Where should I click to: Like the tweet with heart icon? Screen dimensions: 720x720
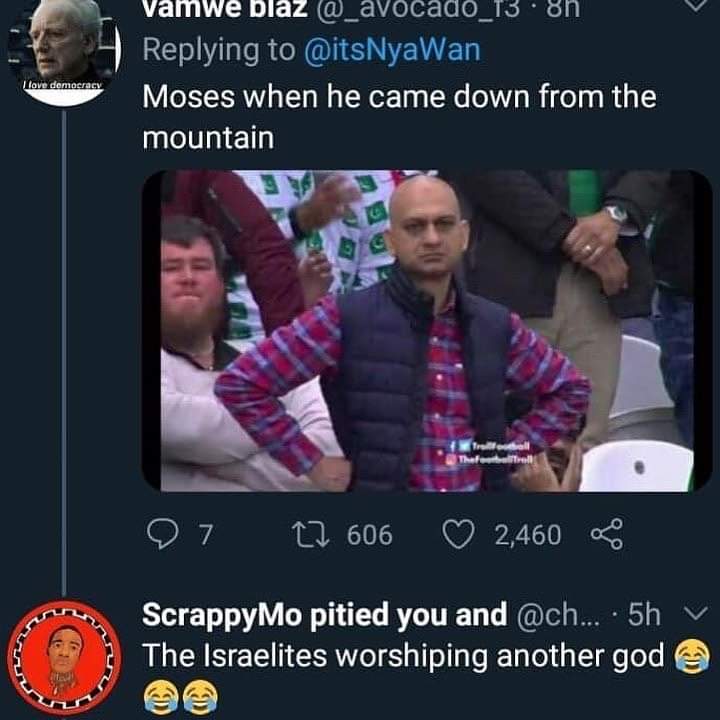(458, 534)
